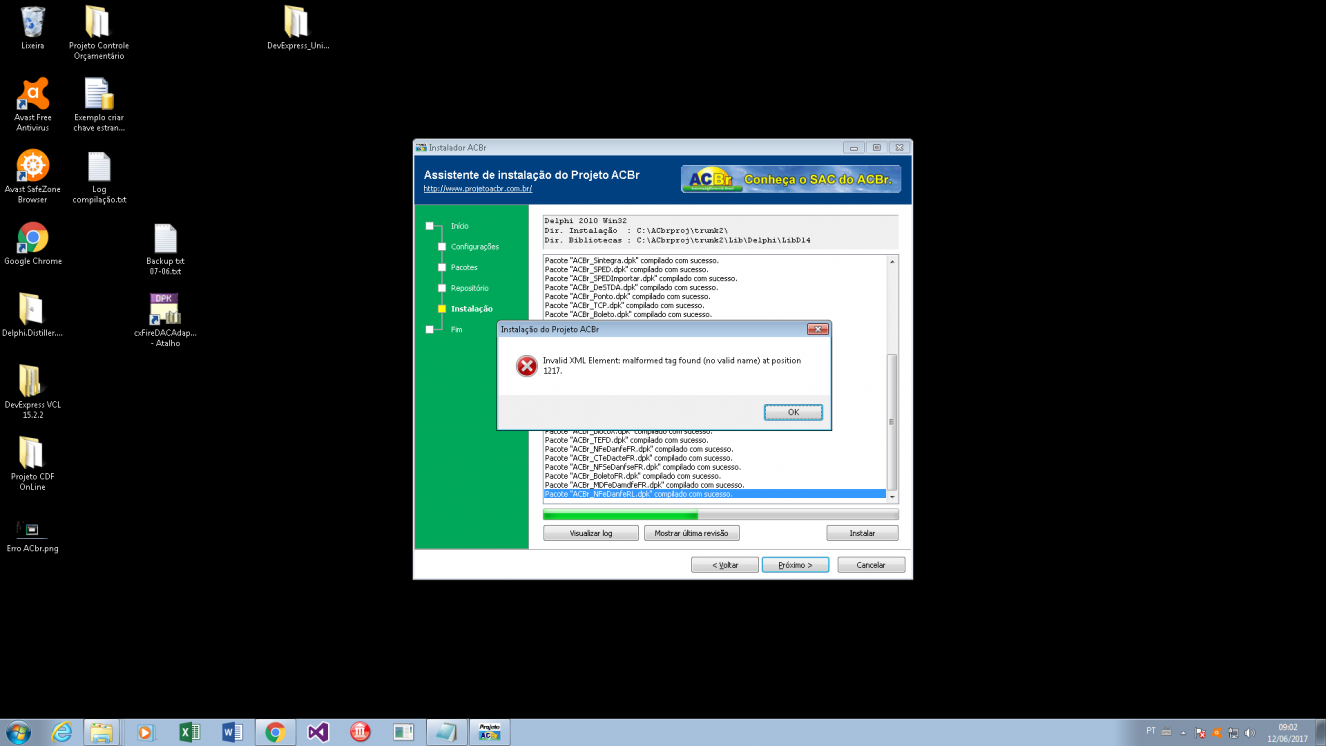Go back with the < Voltar button
The width and height of the screenshot is (1326, 746).
click(x=725, y=565)
